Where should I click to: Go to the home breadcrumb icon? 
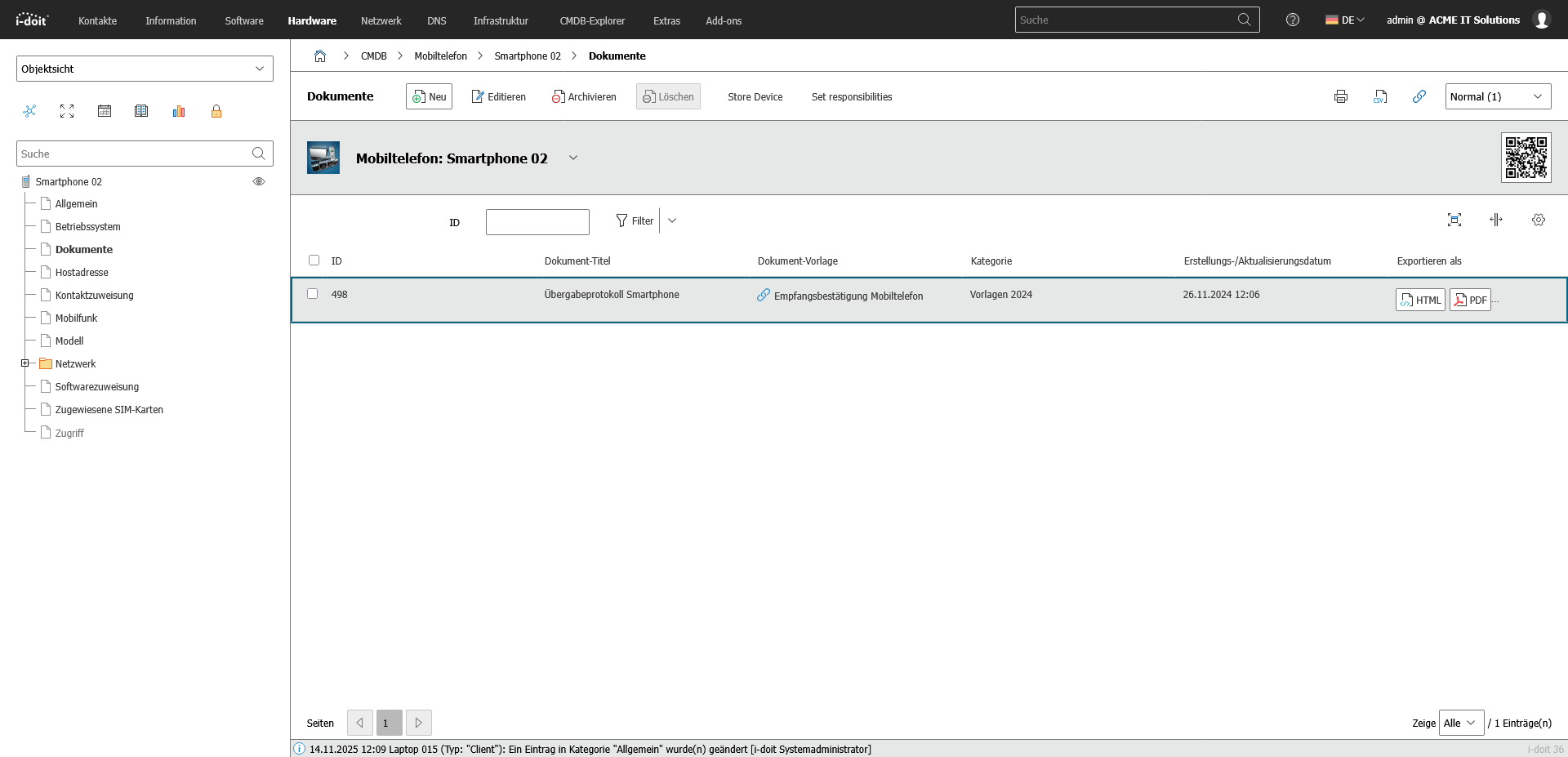pyautogui.click(x=320, y=56)
